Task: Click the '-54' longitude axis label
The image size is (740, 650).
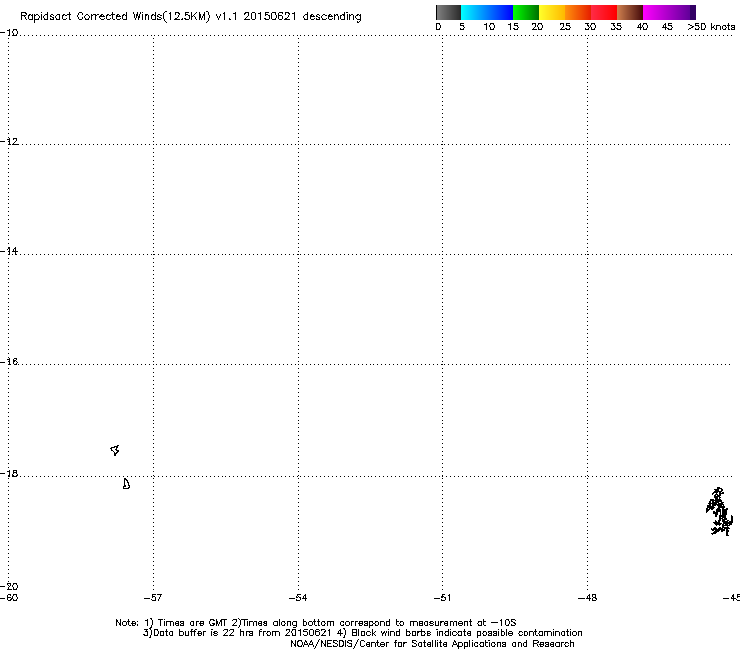Action: point(298,598)
